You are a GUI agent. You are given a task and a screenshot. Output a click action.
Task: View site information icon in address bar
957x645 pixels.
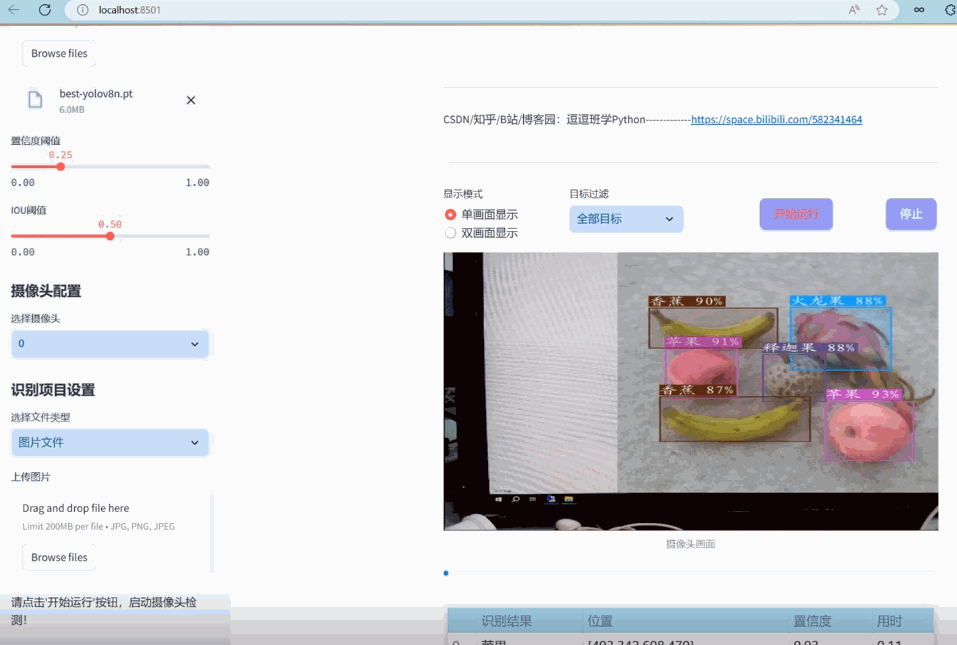(83, 10)
